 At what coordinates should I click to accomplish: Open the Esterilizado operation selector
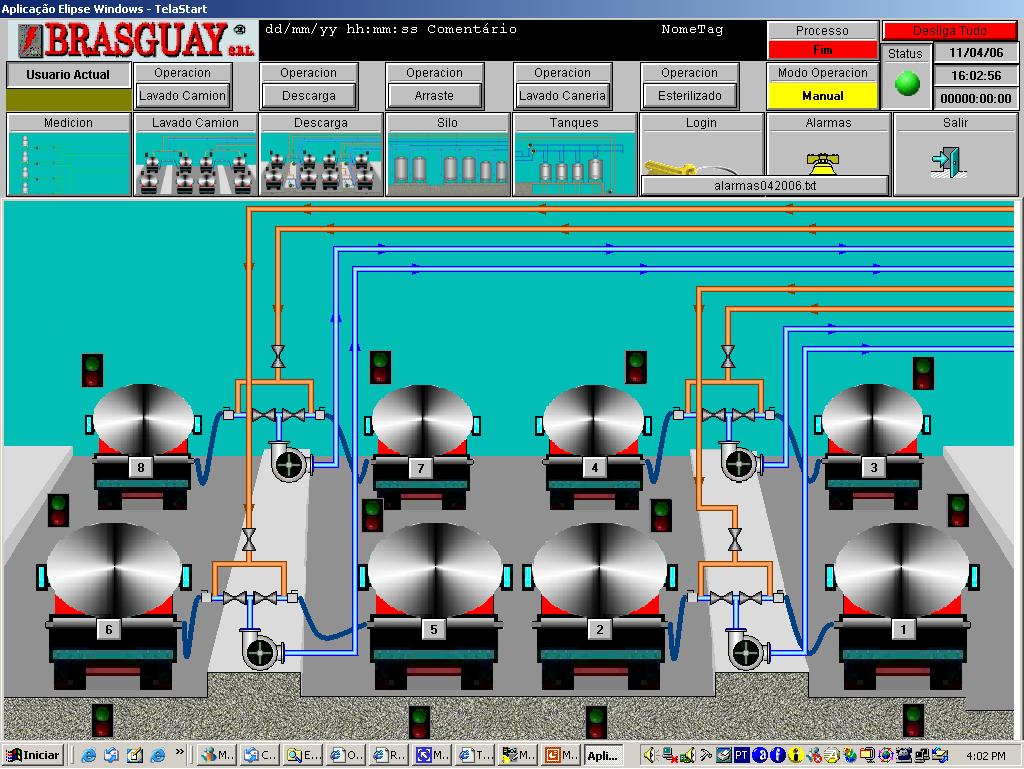688,95
